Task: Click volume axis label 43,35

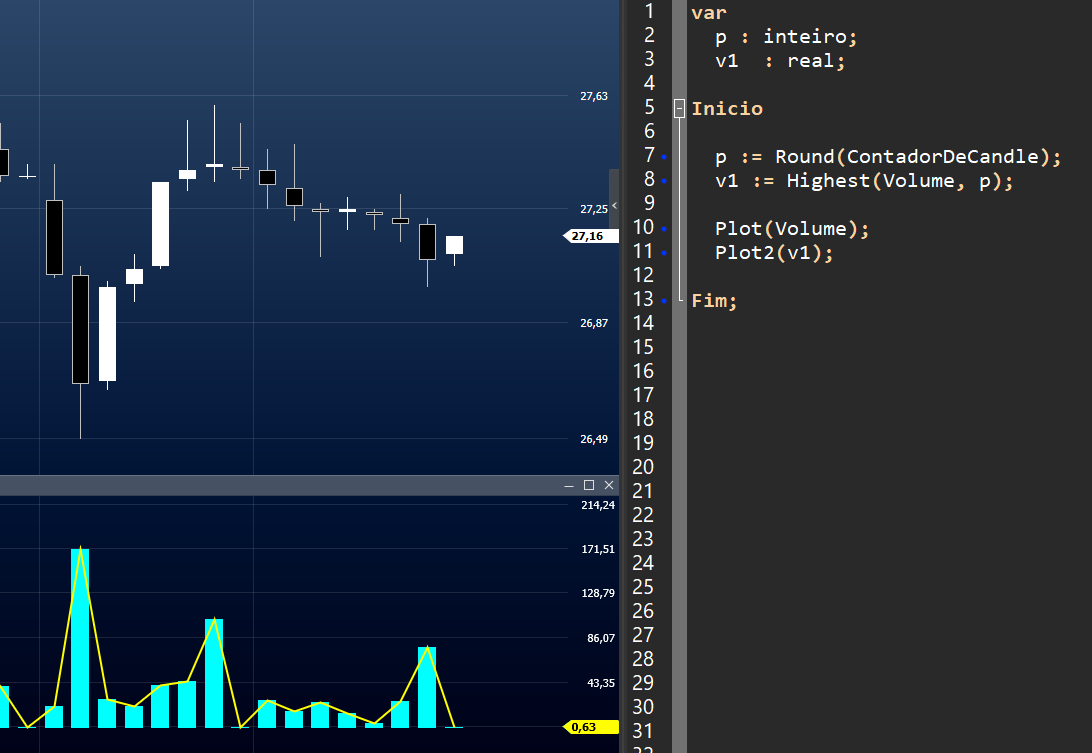Action: coord(601,683)
